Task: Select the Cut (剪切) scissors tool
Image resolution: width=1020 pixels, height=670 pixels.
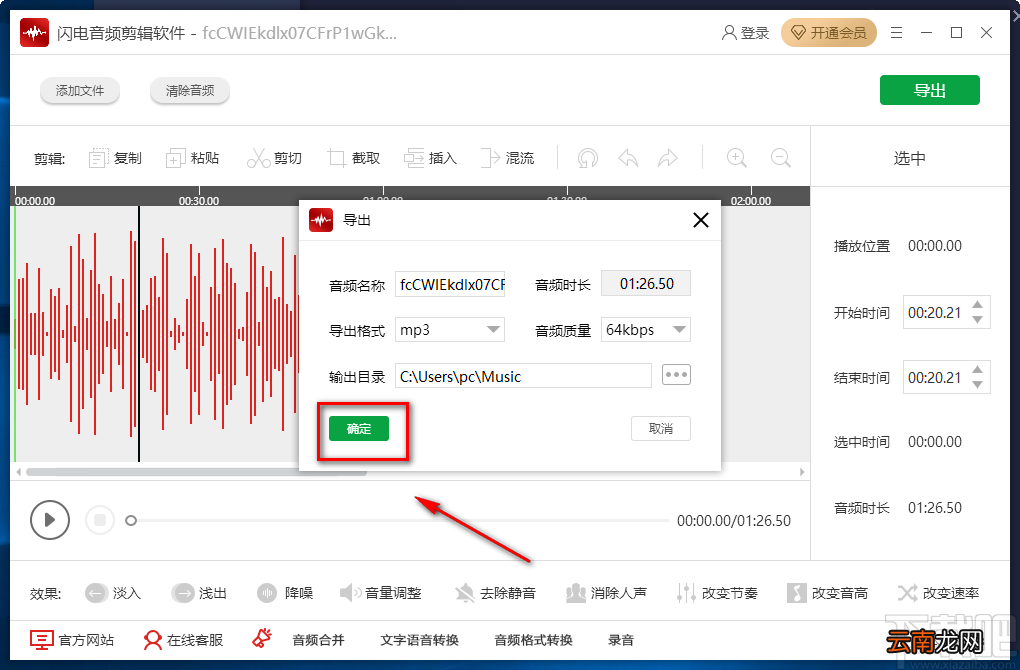Action: [x=274, y=158]
